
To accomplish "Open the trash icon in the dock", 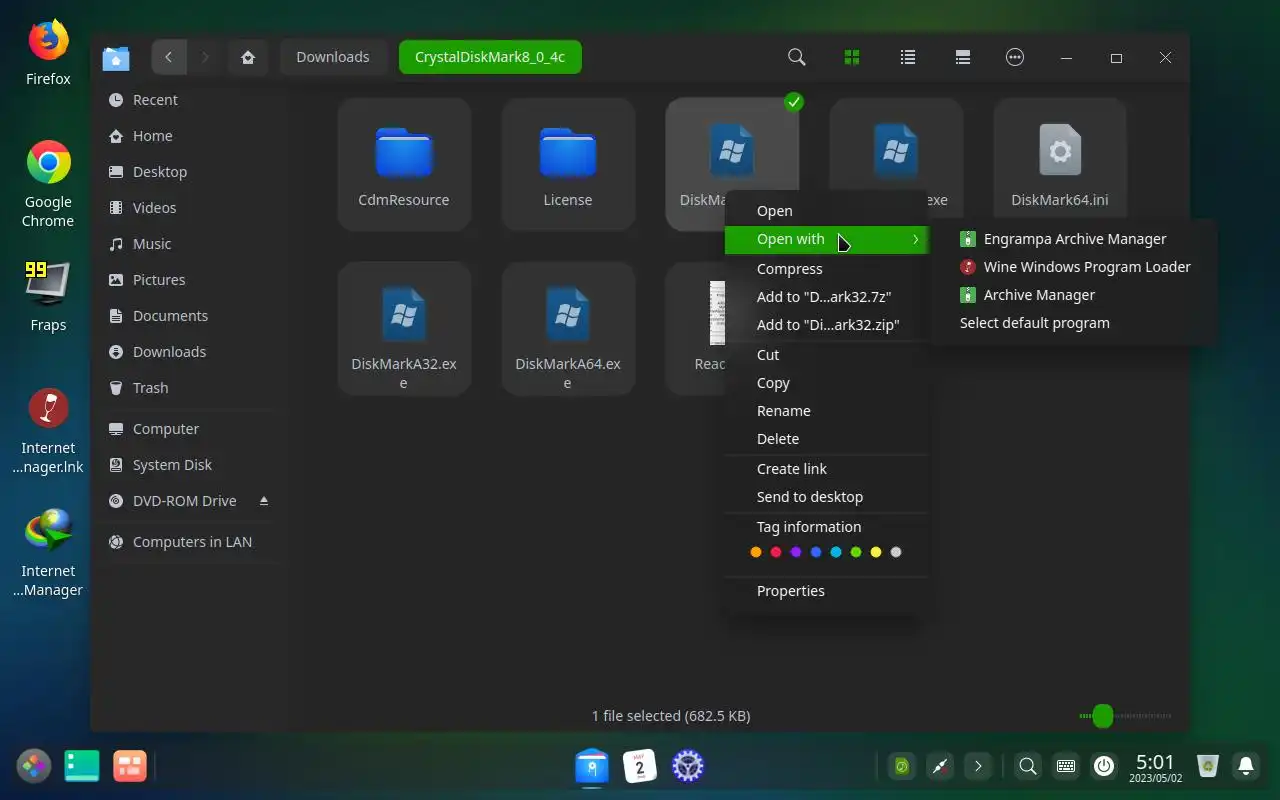I will (1208, 766).
